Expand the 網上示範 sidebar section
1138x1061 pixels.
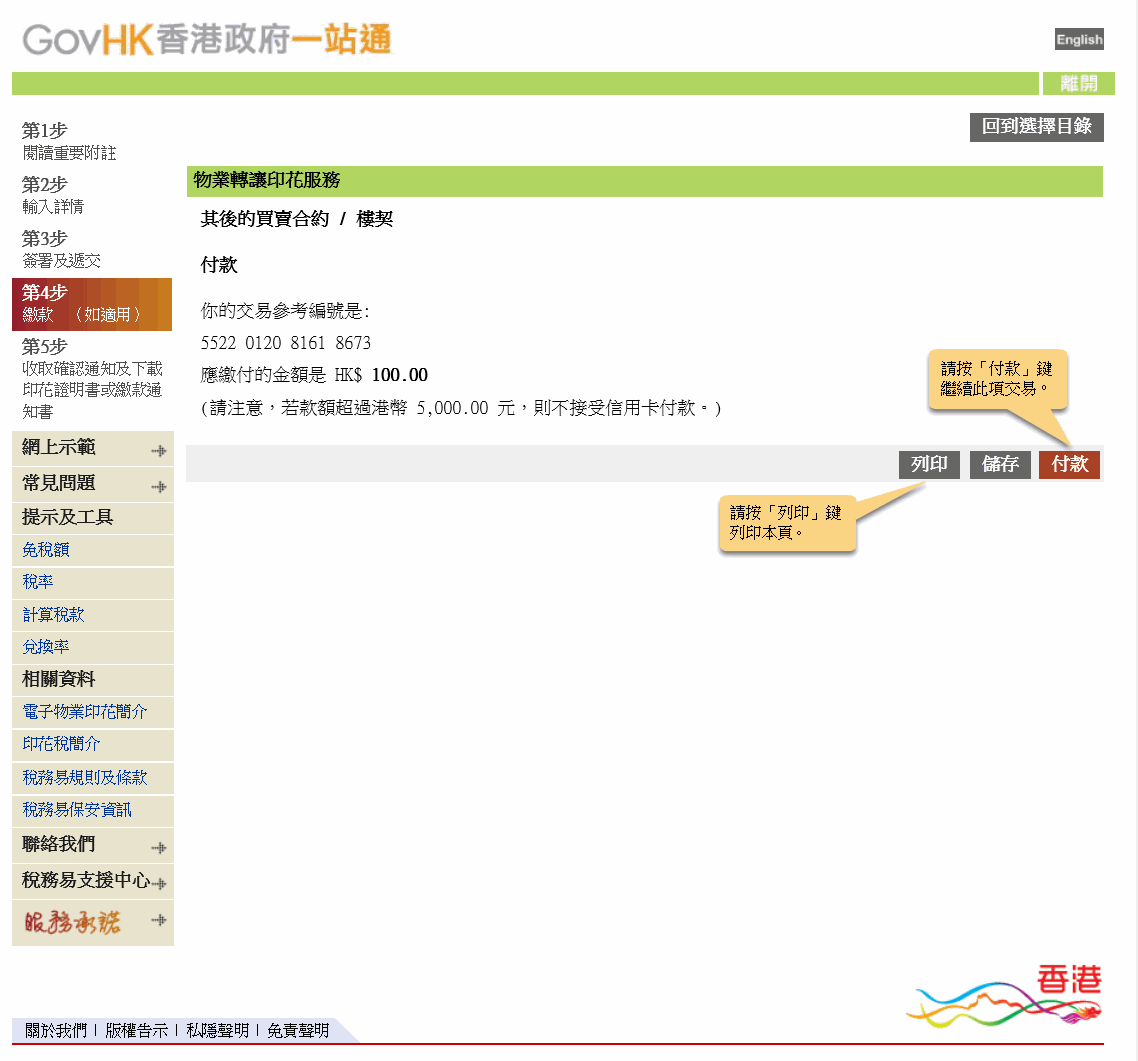point(60,448)
